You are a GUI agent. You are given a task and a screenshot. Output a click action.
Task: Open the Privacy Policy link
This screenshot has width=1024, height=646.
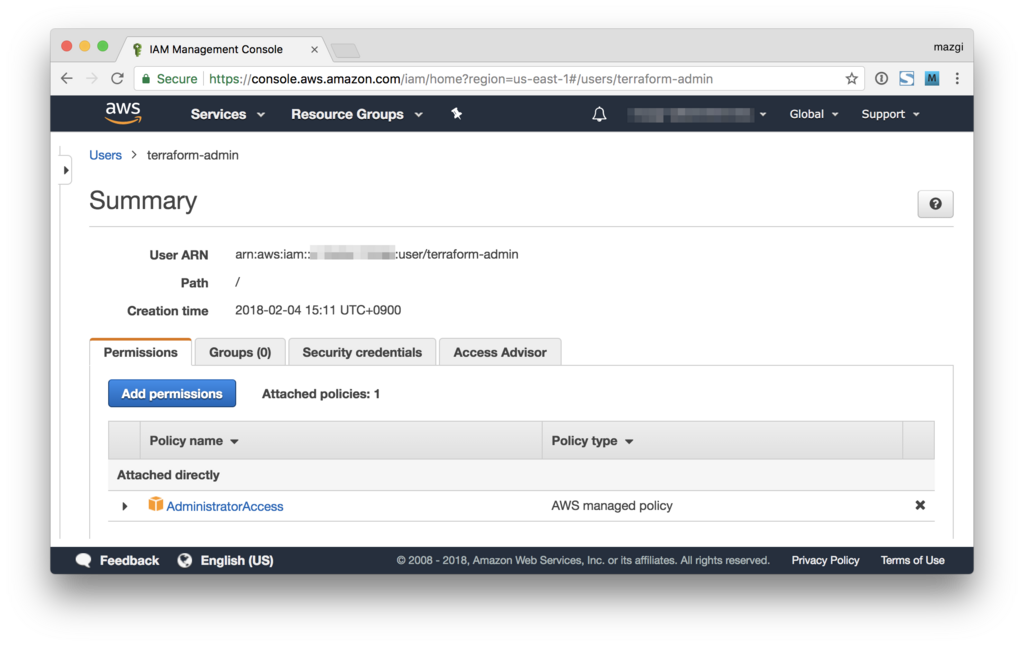[825, 560]
